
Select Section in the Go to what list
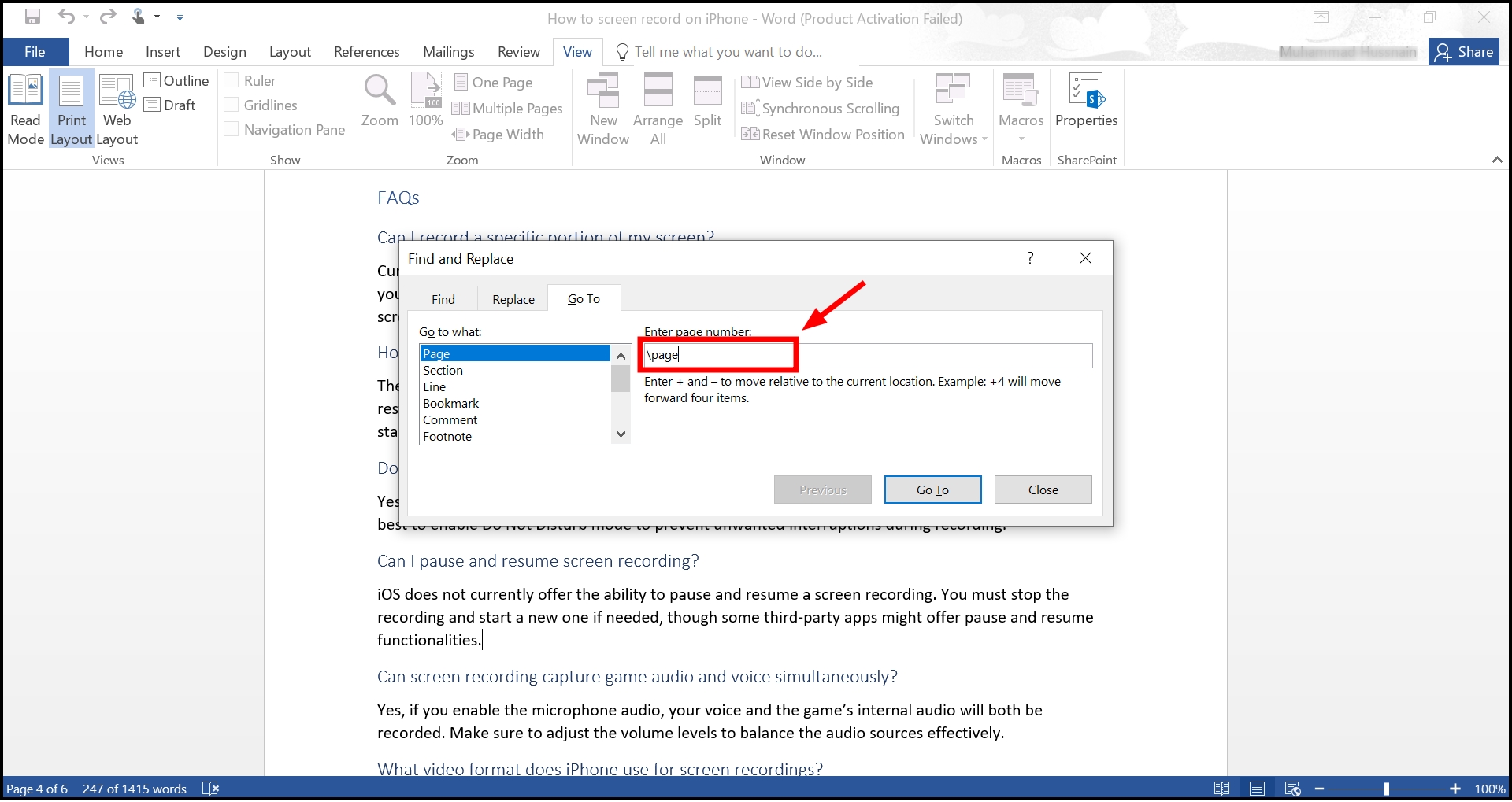point(515,370)
